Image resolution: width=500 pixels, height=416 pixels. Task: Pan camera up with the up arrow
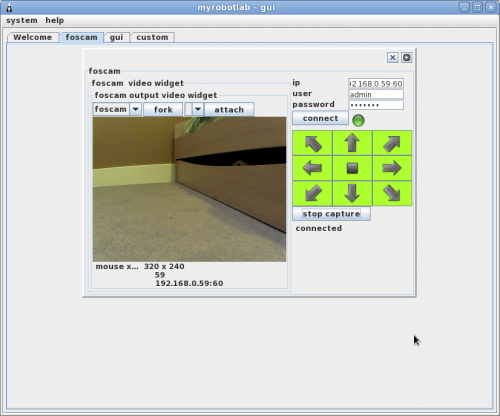(352, 143)
